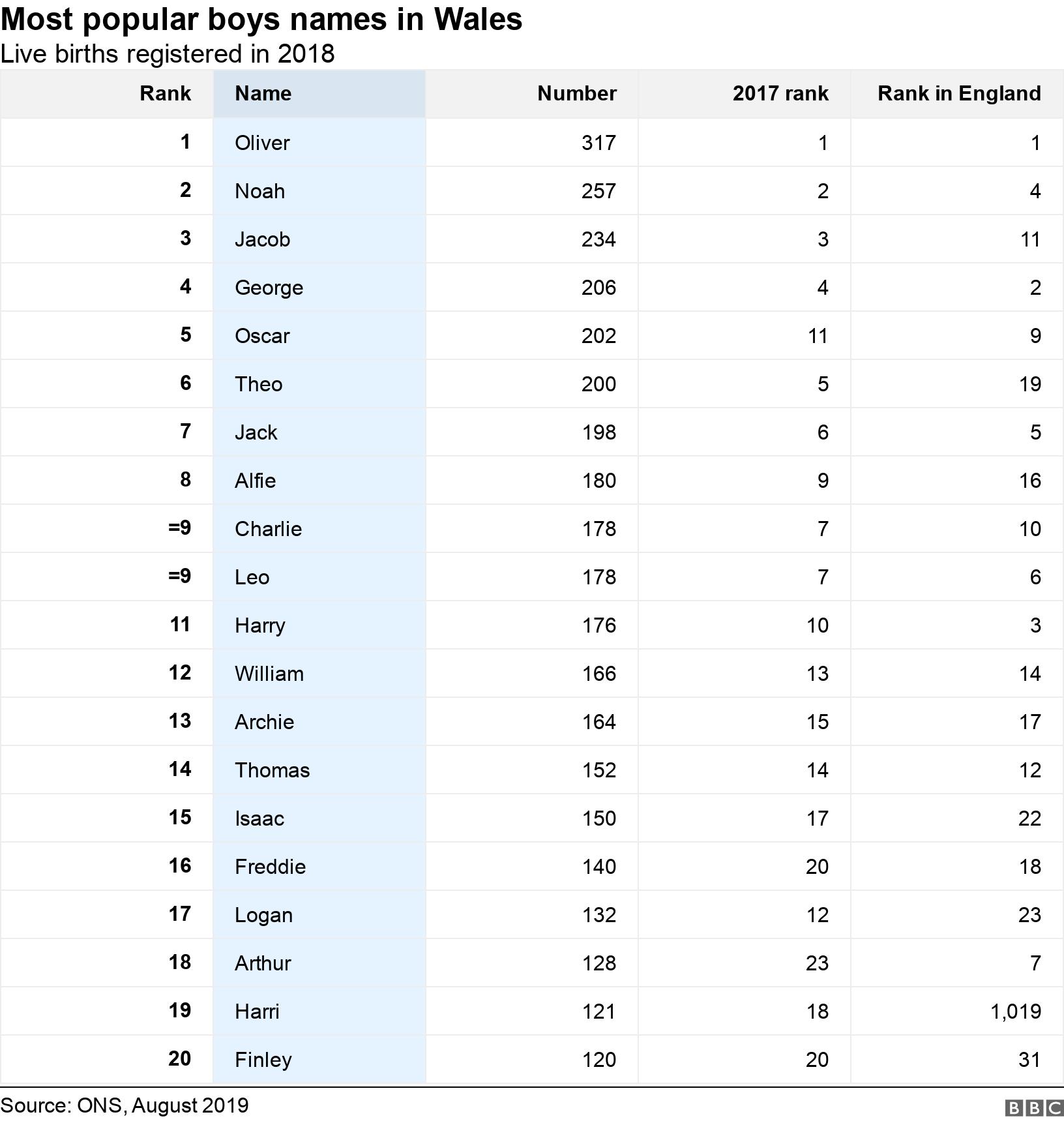Screen dimensions: 1064x1123
Task: Select the name Charlie
Action: point(268,528)
